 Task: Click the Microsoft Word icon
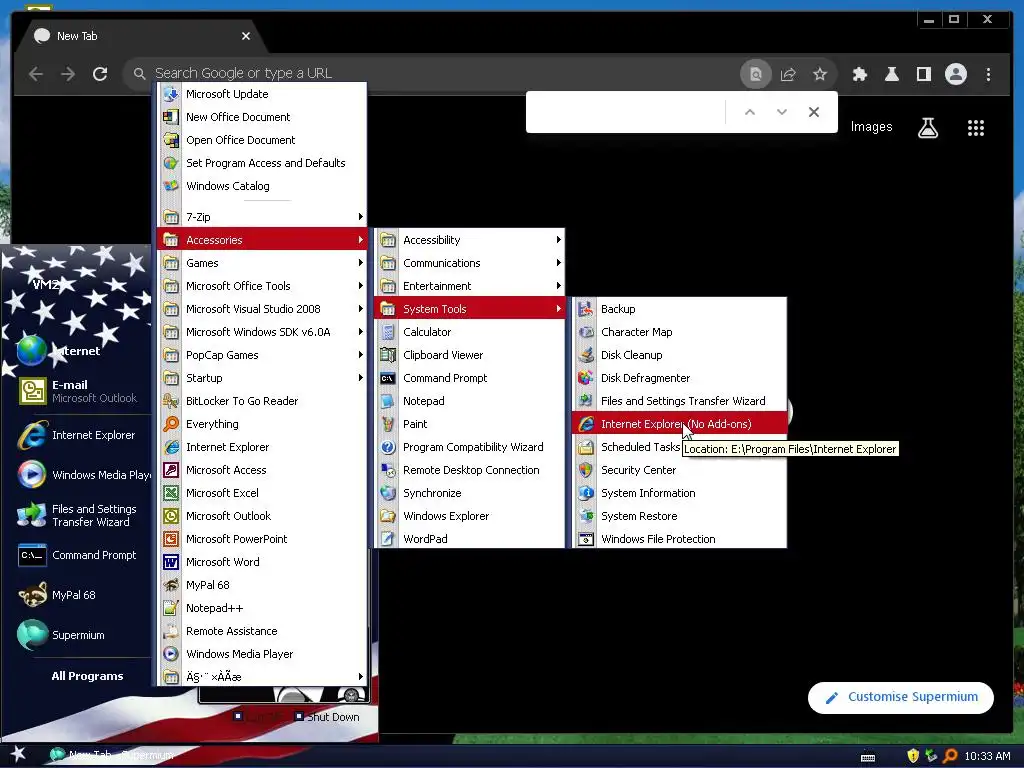[171, 562]
